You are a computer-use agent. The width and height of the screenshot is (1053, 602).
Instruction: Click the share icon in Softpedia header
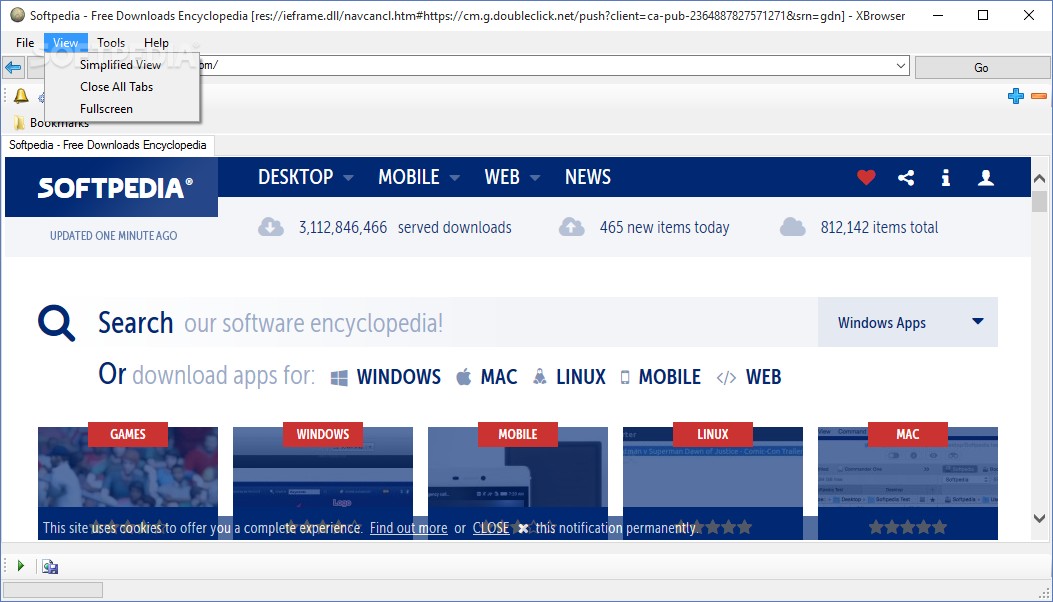point(906,177)
